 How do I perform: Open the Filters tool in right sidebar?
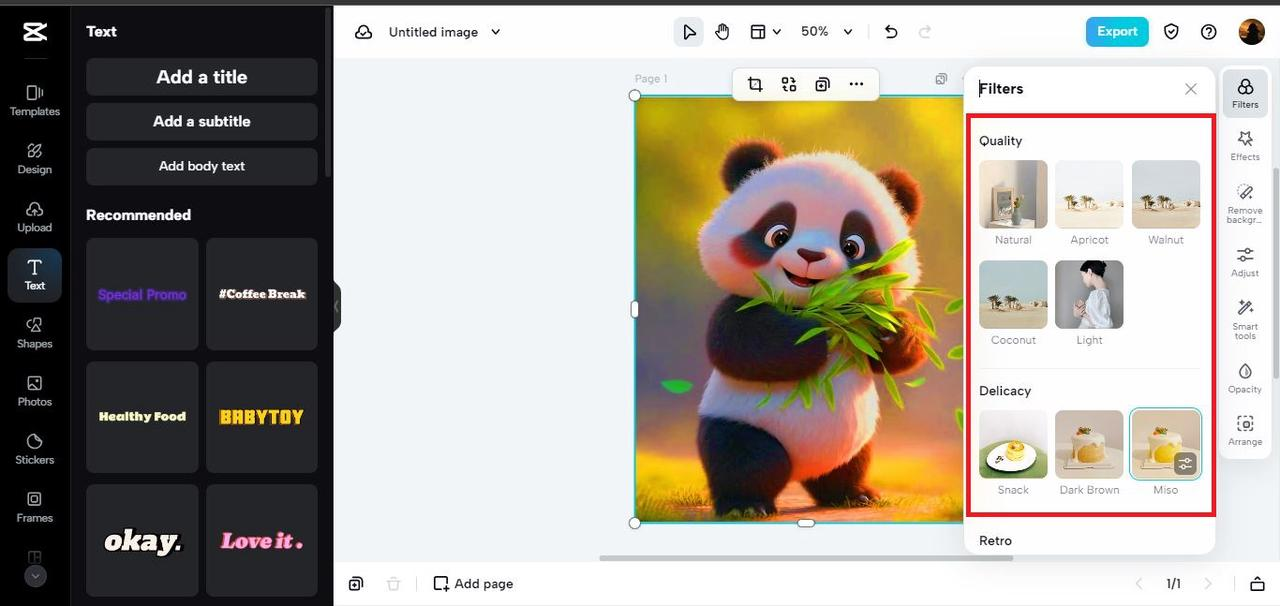tap(1245, 93)
